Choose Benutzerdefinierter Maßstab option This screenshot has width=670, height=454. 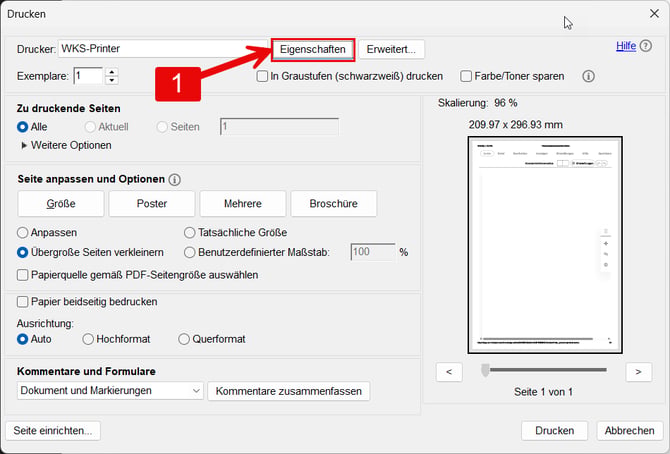[x=189, y=253]
